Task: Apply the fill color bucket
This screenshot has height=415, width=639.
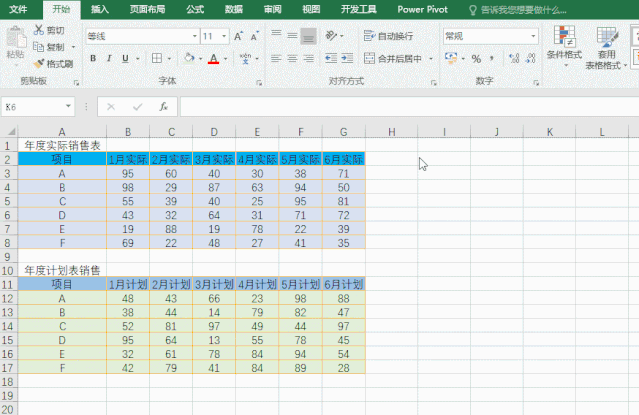Action: (x=189, y=58)
